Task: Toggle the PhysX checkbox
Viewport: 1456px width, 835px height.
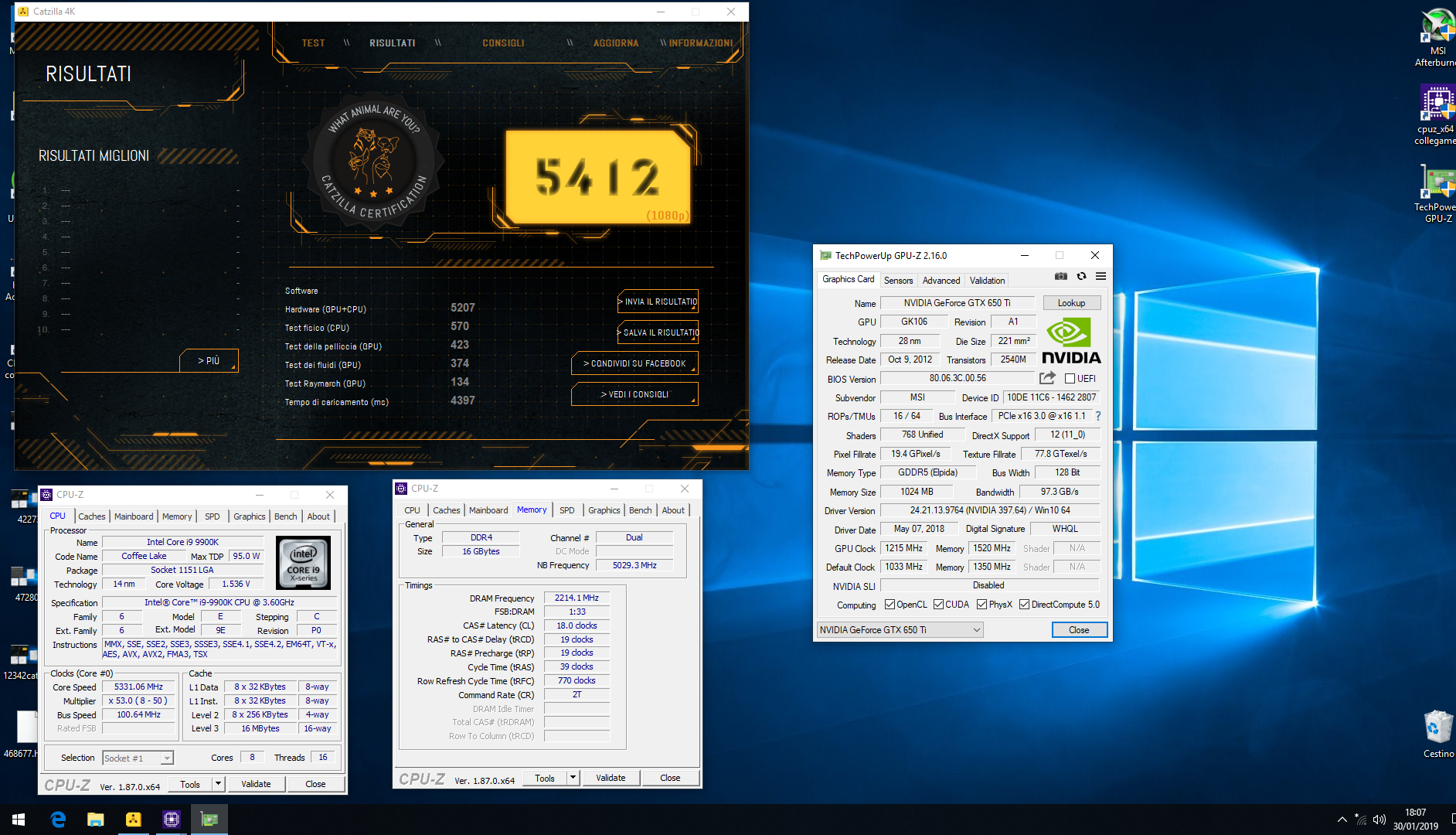Action: pos(981,605)
